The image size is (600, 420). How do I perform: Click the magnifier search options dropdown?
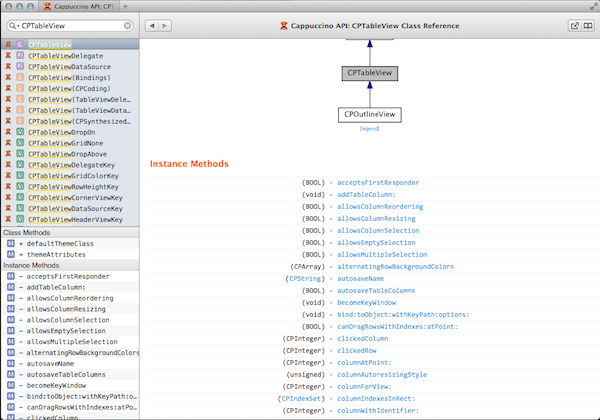pyautogui.click(x=14, y=26)
